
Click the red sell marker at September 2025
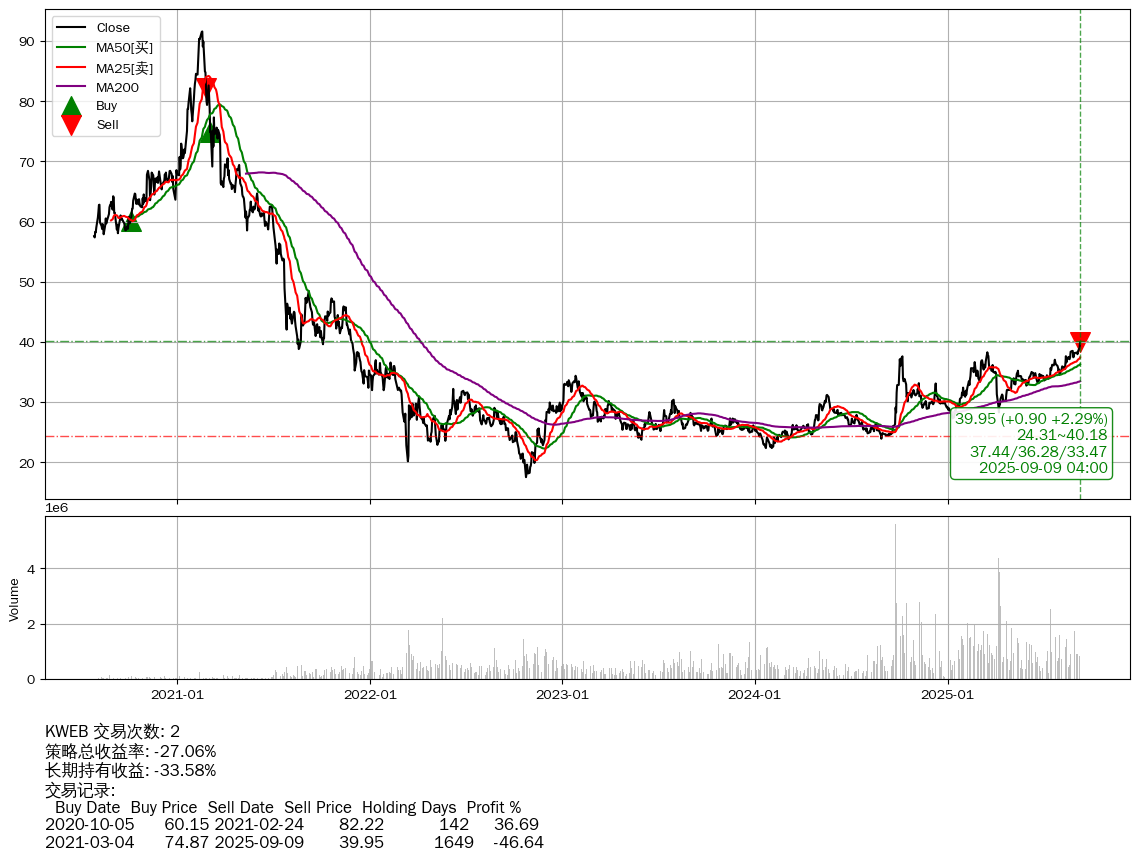(x=1080, y=341)
